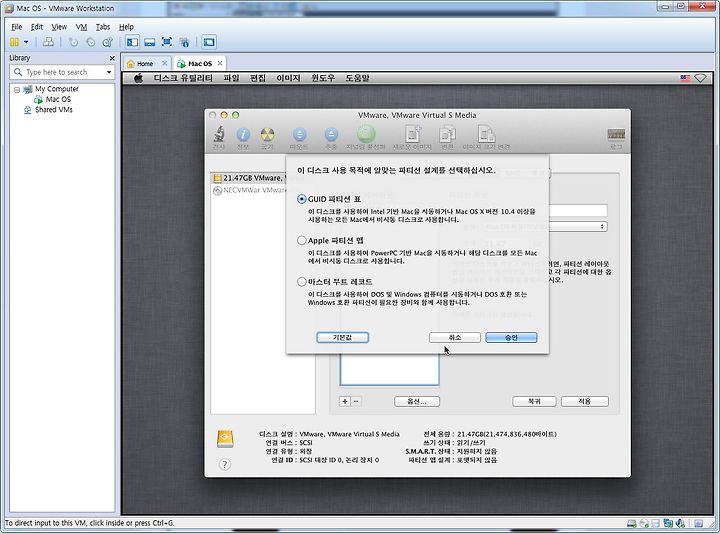Click the US flag input source icon

click(685, 78)
